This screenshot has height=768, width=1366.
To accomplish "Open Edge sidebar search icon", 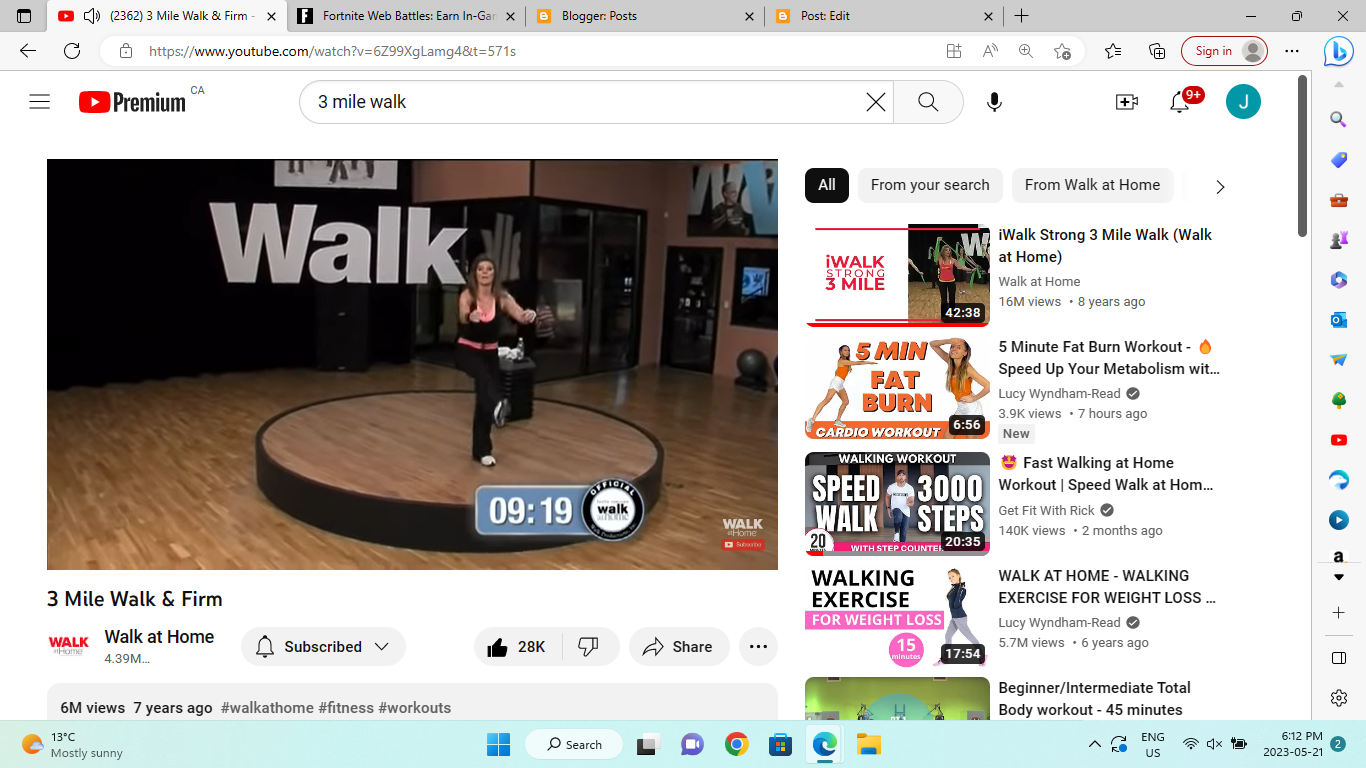I will 1339,119.
